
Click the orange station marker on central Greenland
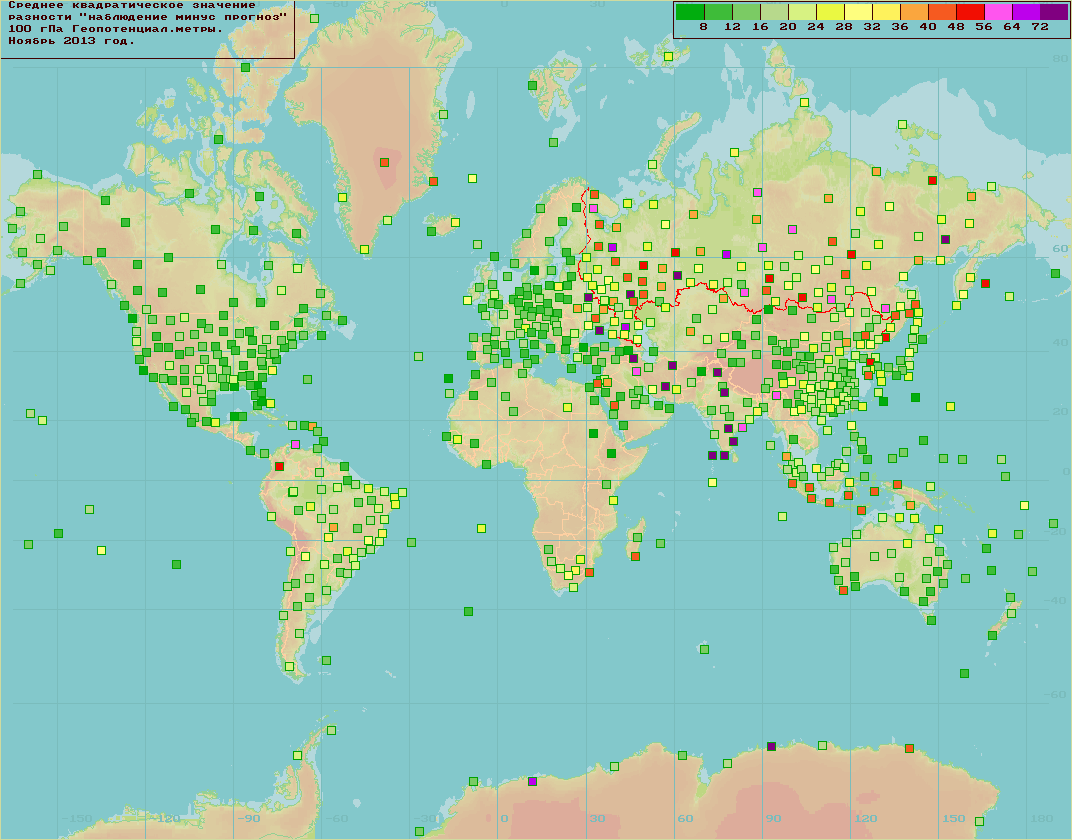pyautogui.click(x=384, y=163)
